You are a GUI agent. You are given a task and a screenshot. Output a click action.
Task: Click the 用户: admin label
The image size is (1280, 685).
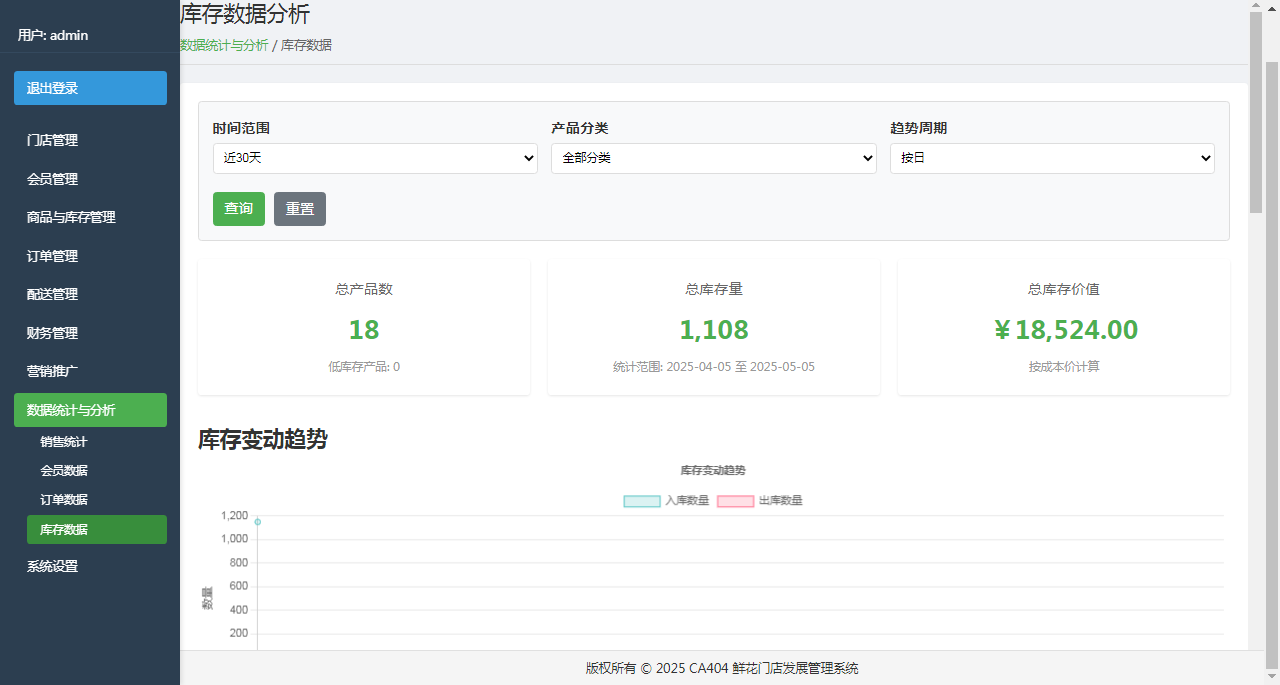click(53, 35)
